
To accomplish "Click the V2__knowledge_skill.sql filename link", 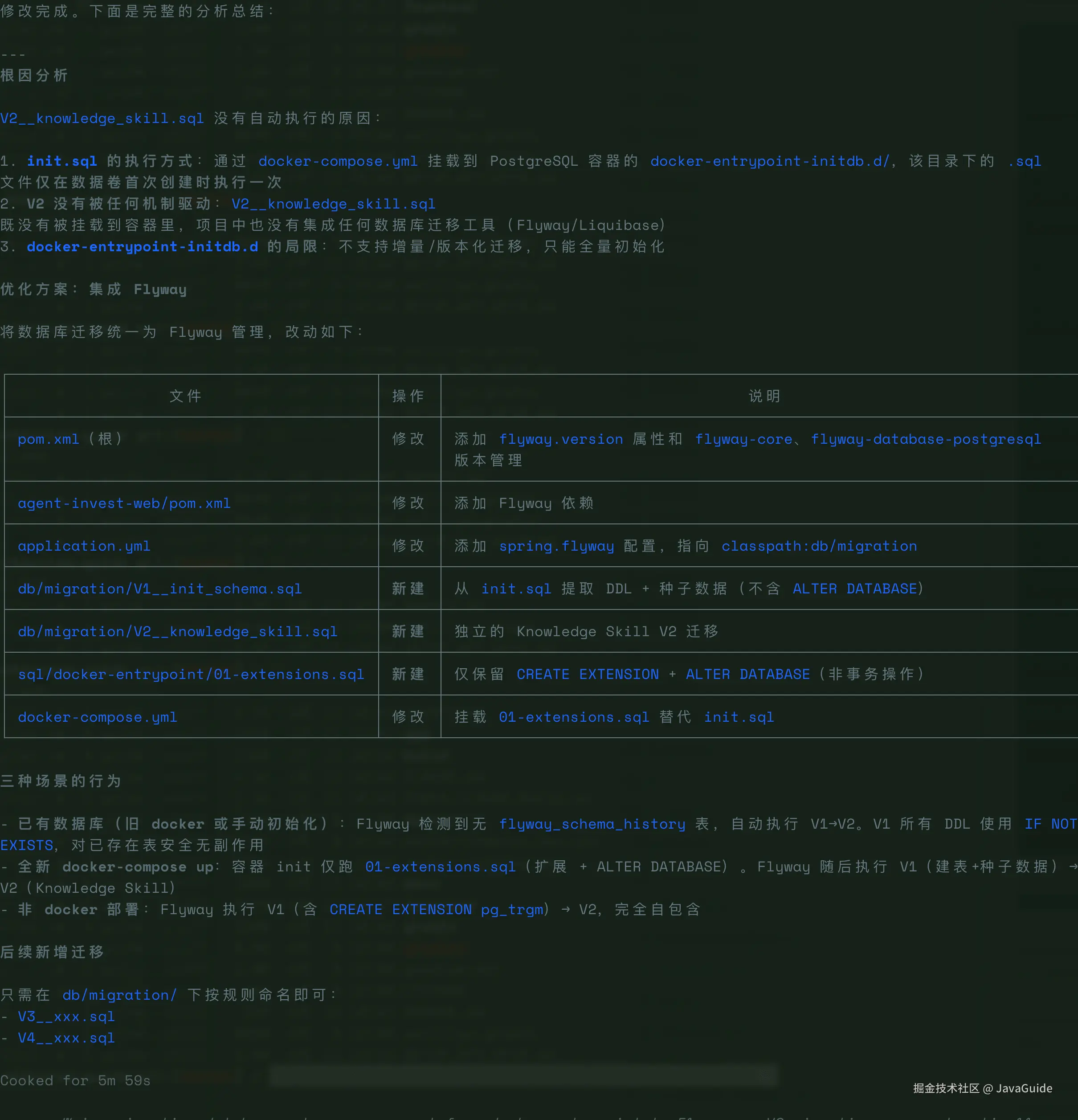I will tap(102, 119).
